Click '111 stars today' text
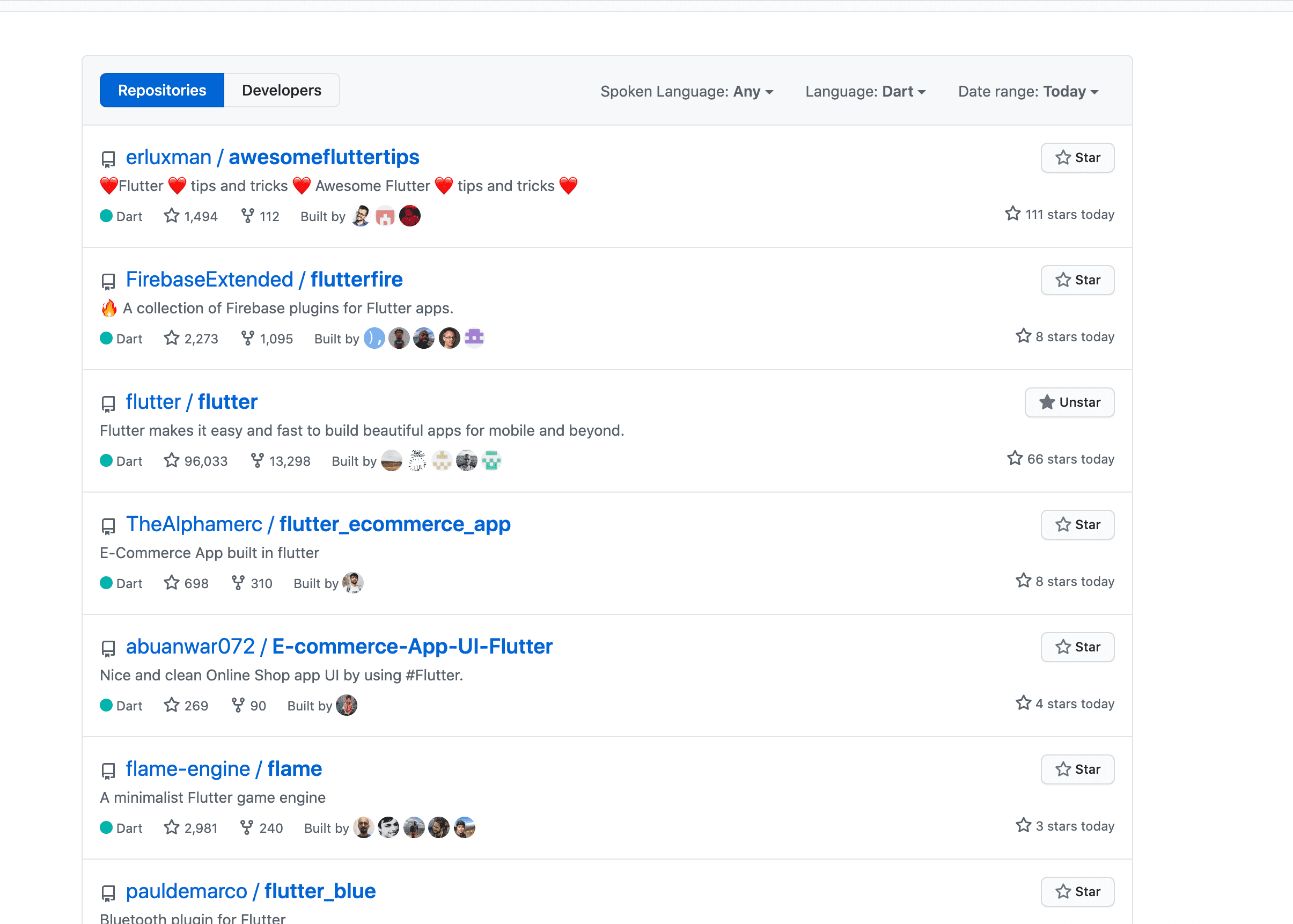This screenshot has width=1293, height=924. (x=1069, y=215)
